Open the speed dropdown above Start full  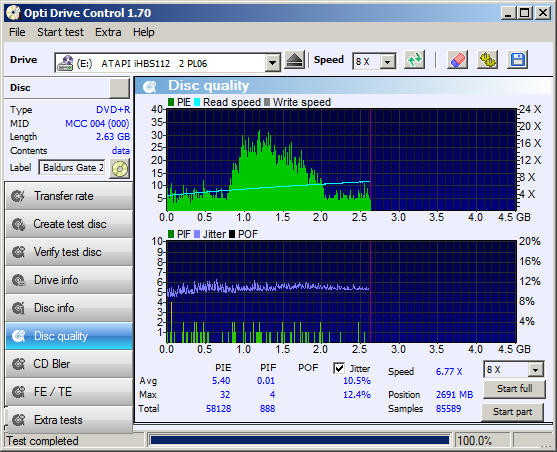(x=535, y=370)
